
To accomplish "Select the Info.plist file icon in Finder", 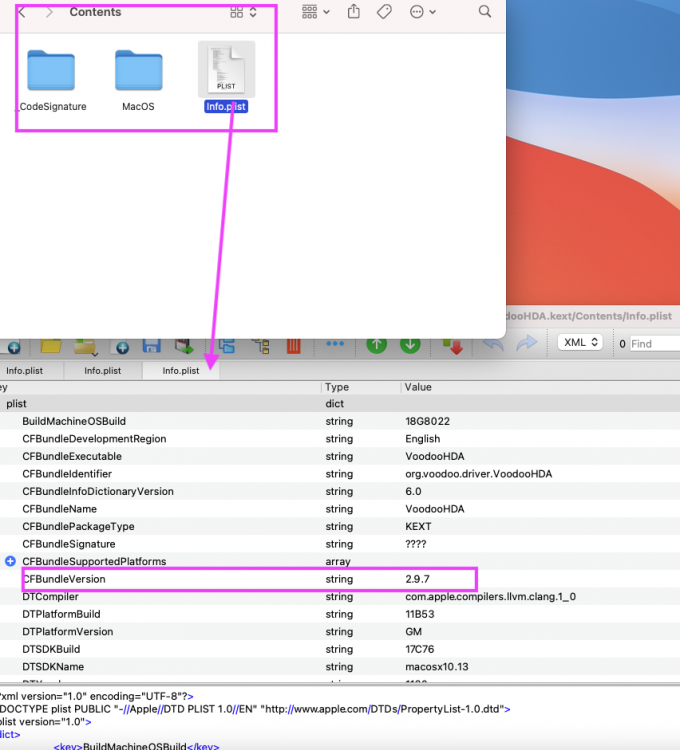I will [x=227, y=69].
